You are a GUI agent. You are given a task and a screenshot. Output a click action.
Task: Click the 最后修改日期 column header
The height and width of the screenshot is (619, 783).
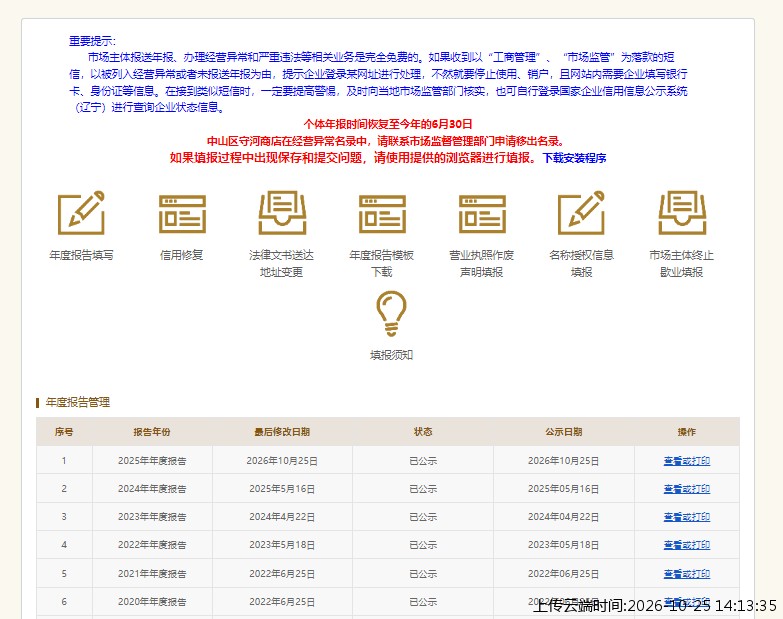pyautogui.click(x=282, y=432)
